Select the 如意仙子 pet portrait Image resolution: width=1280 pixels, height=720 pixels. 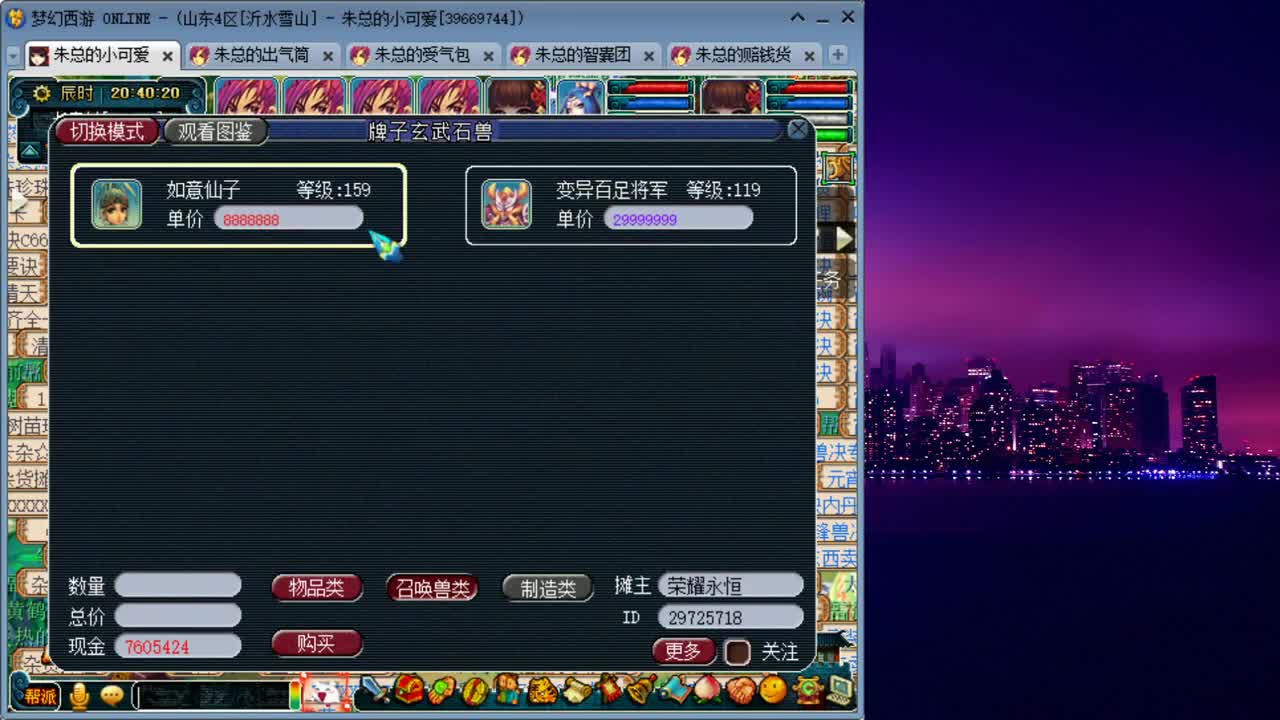tap(117, 204)
